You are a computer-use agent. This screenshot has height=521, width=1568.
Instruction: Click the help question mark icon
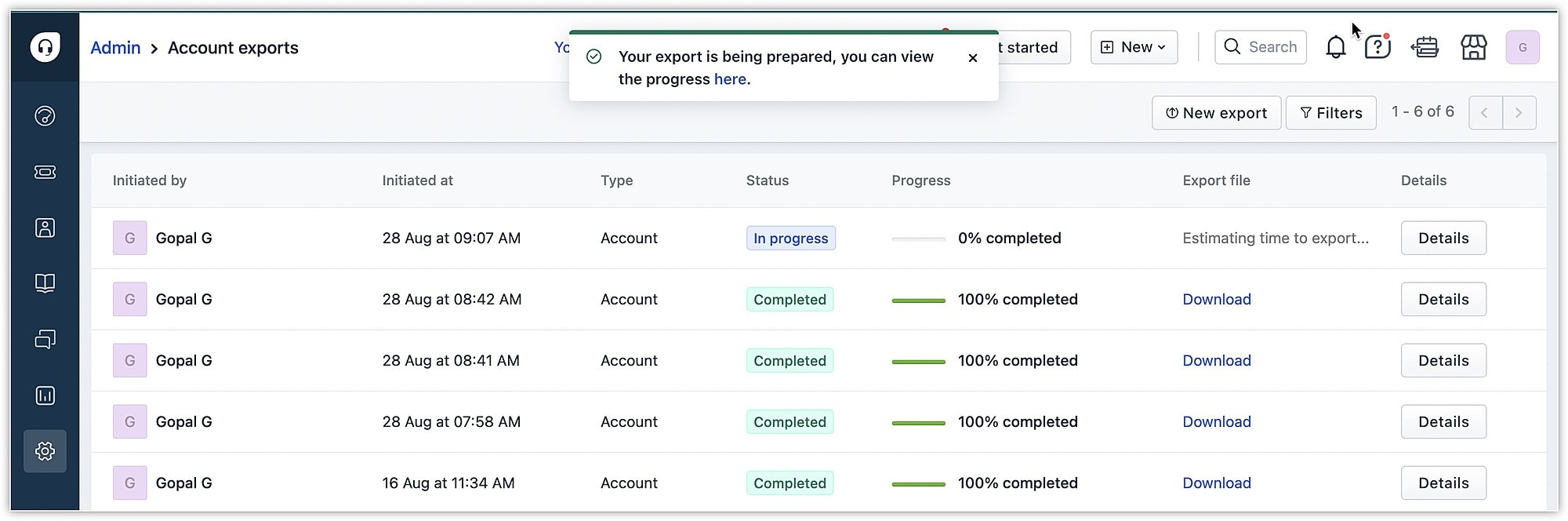[x=1377, y=48]
